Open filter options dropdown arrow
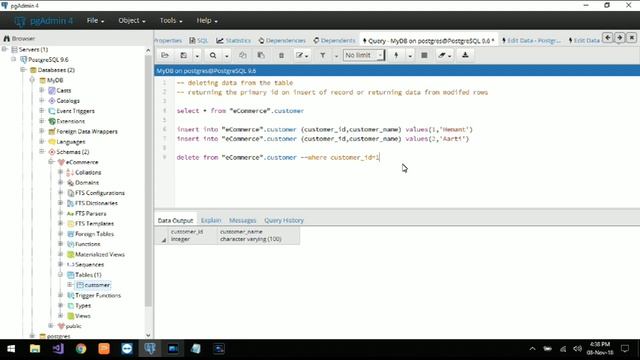Screen dimensions: 640x360 (336, 55)
